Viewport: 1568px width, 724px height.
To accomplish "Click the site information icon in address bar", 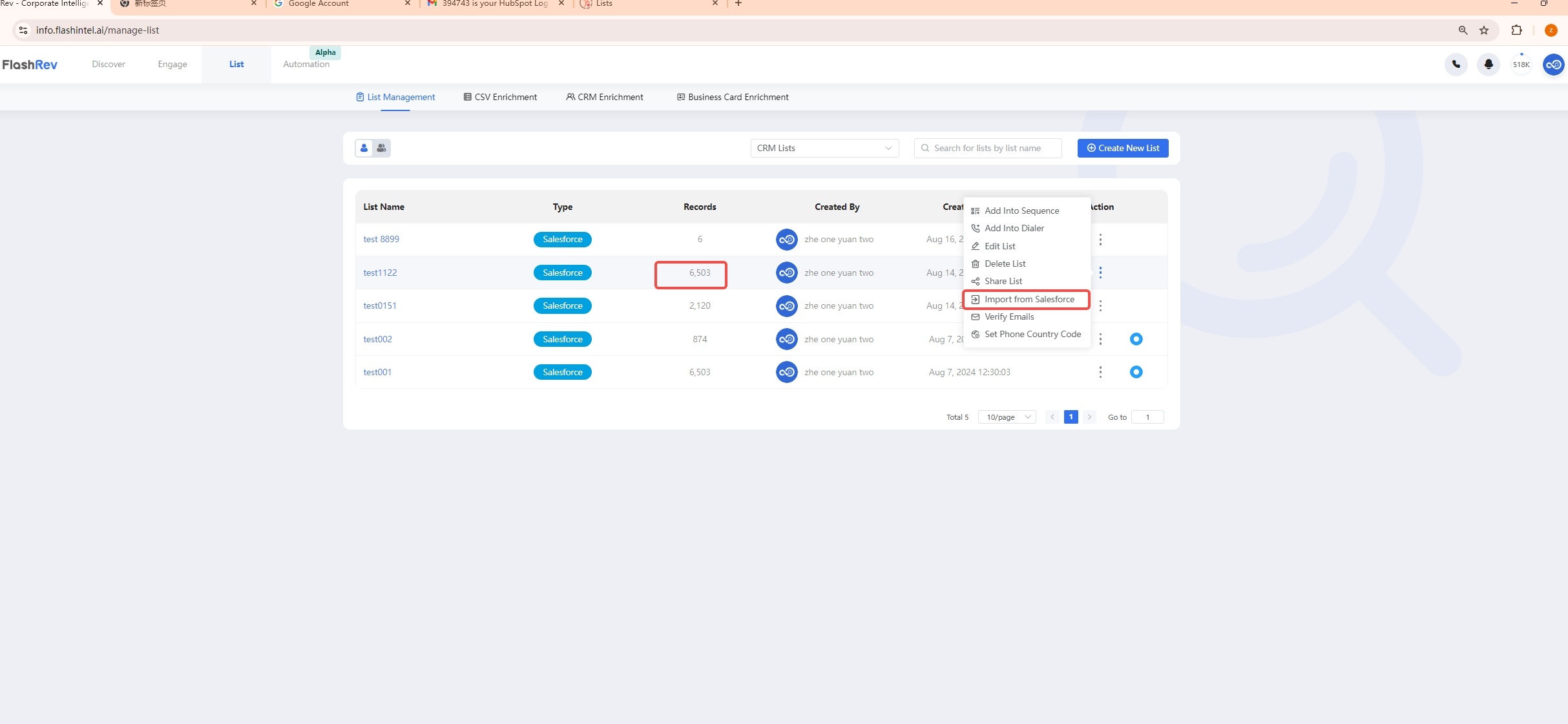I will pos(23,30).
